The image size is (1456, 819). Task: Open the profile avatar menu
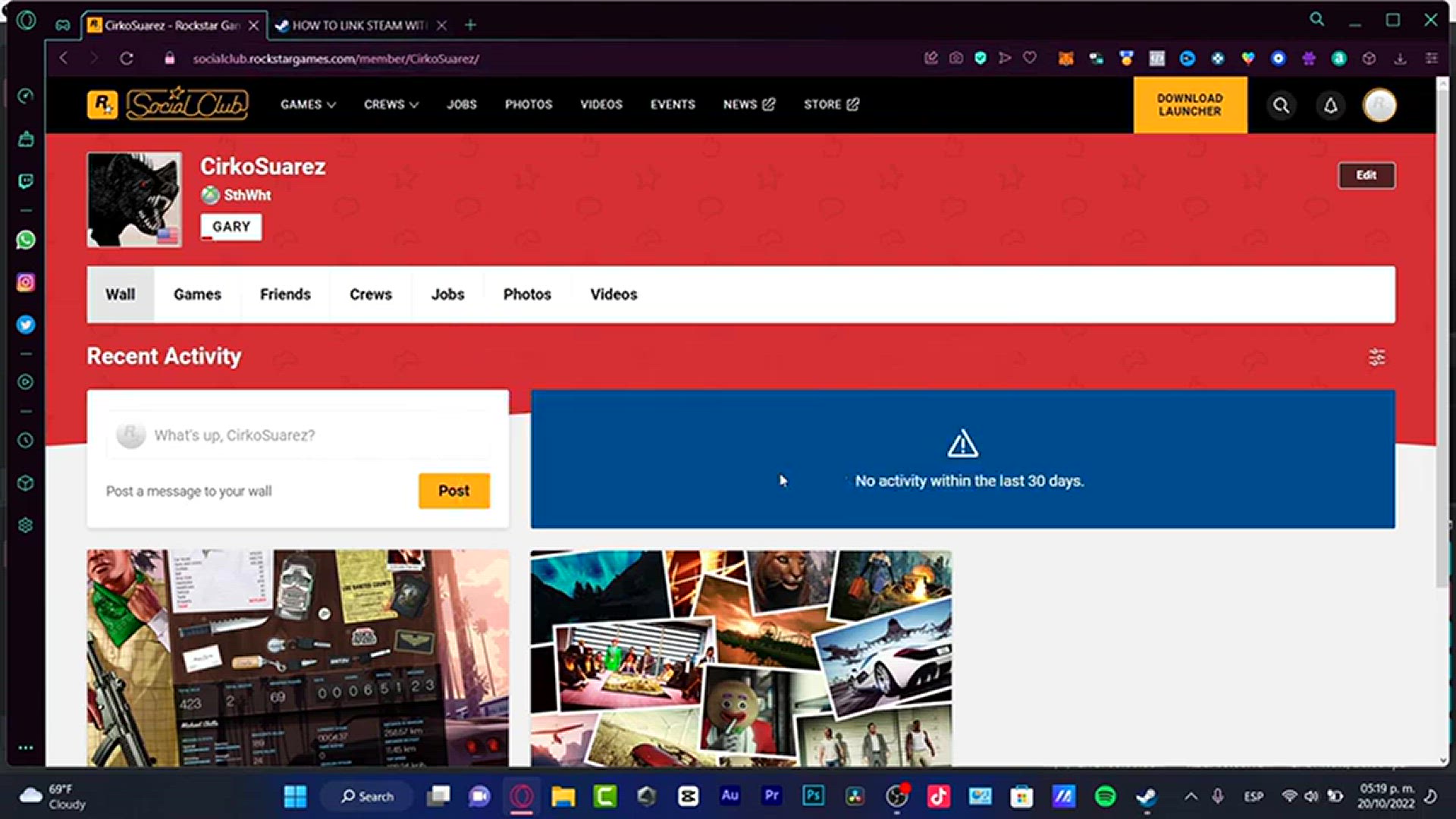pyautogui.click(x=1379, y=105)
